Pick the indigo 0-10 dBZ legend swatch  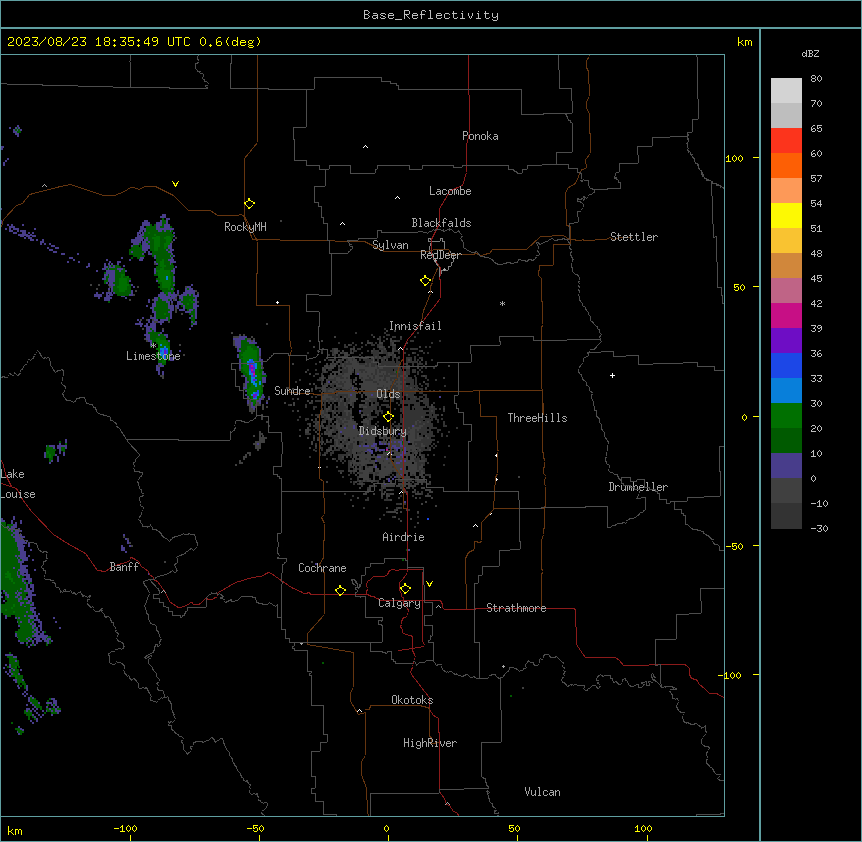point(786,466)
